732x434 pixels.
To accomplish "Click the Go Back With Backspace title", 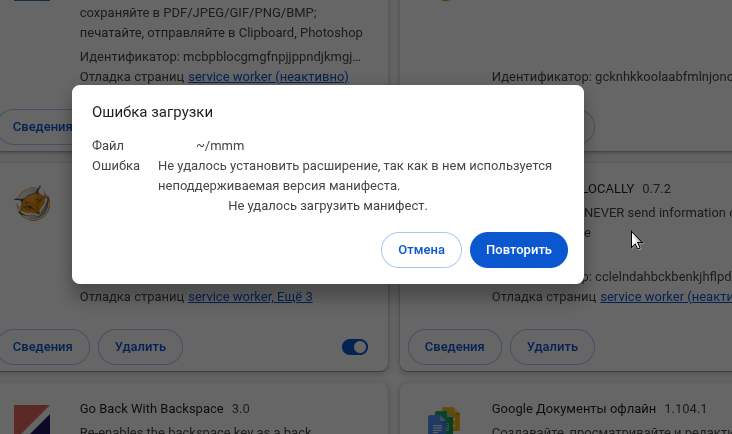I will 152,409.
